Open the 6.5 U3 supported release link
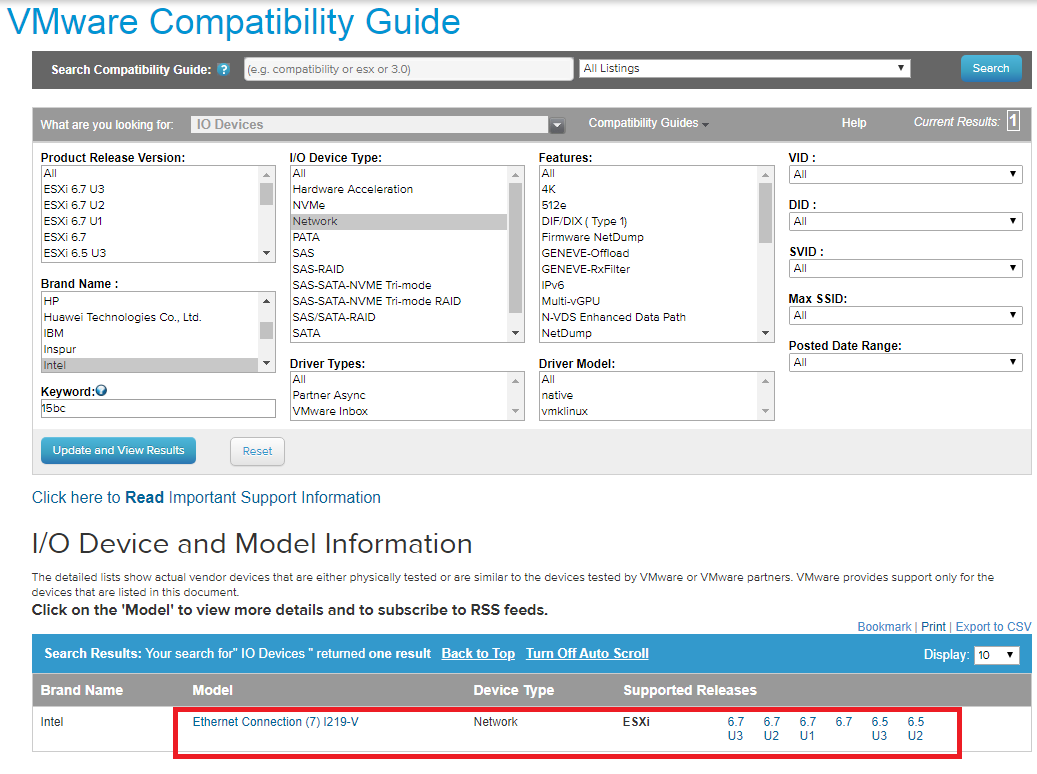This screenshot has height=774, width=1037. click(880, 728)
